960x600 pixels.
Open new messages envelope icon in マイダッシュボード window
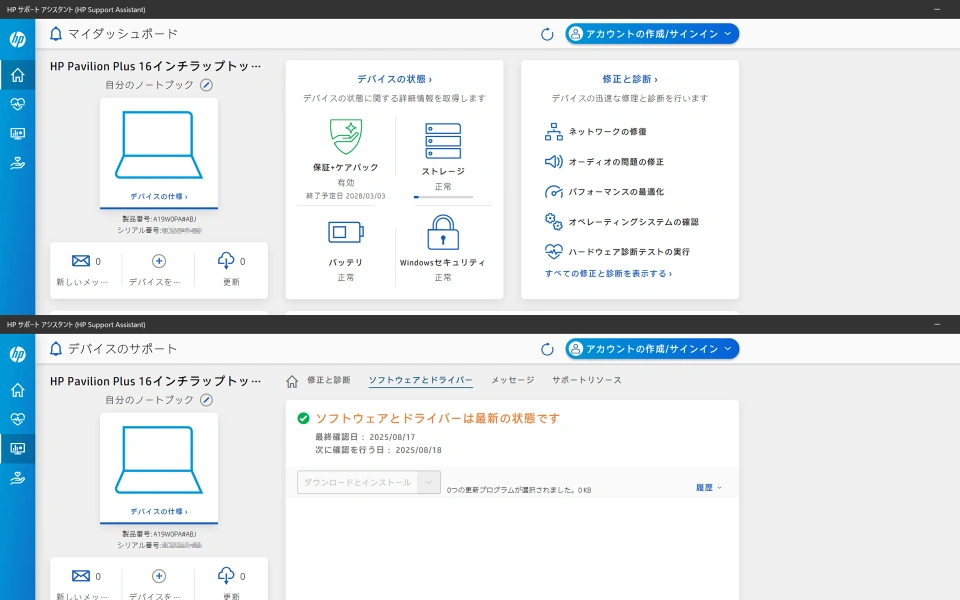click(81, 261)
